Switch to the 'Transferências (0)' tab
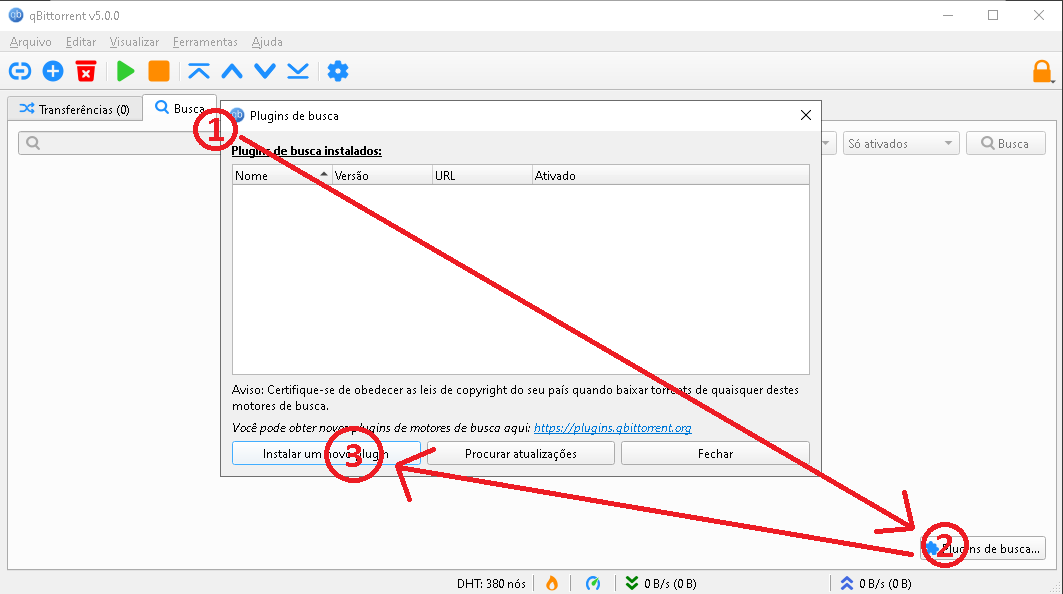The image size is (1063, 594). [74, 109]
